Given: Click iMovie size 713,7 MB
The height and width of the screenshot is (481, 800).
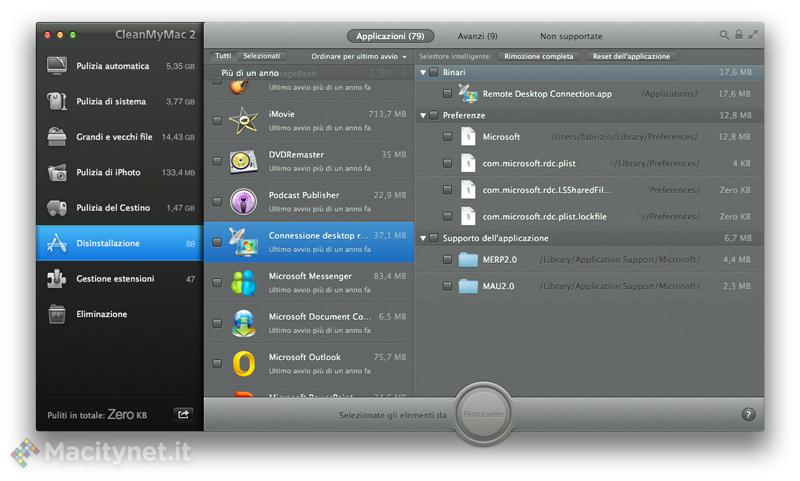Looking at the screenshot, I should click(x=387, y=114).
